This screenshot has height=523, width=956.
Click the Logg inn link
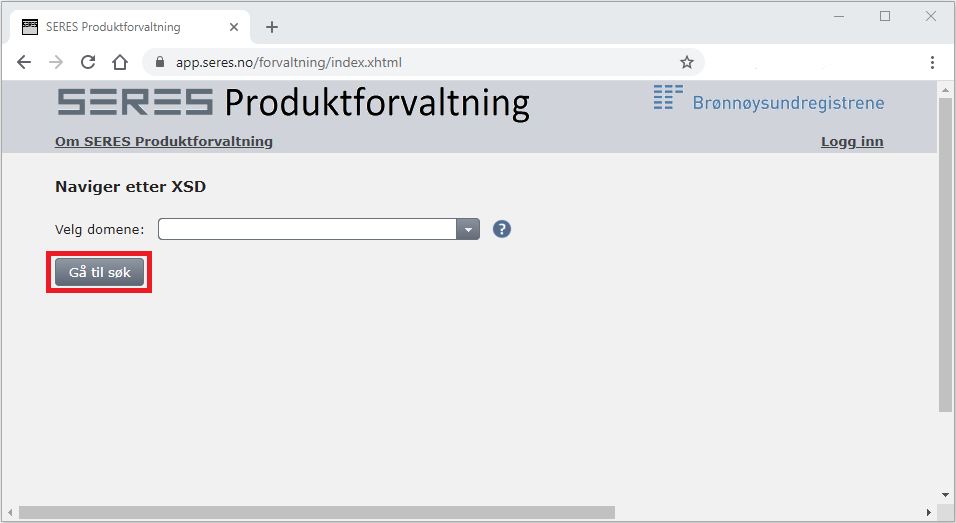point(852,141)
